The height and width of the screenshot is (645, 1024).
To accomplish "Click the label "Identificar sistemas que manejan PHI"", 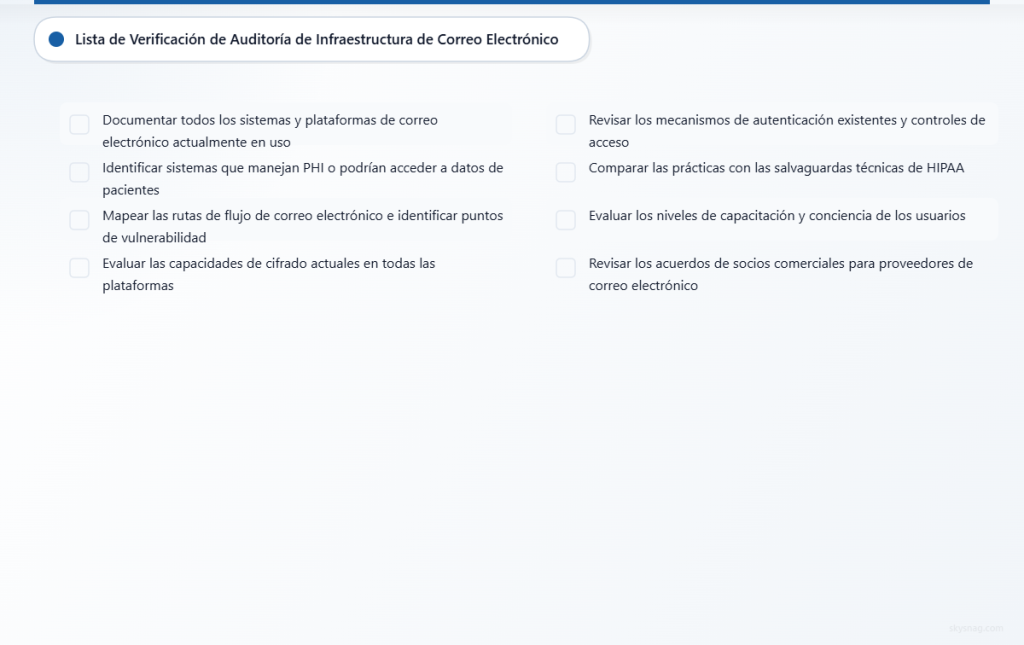I will pyautogui.click(x=302, y=178).
